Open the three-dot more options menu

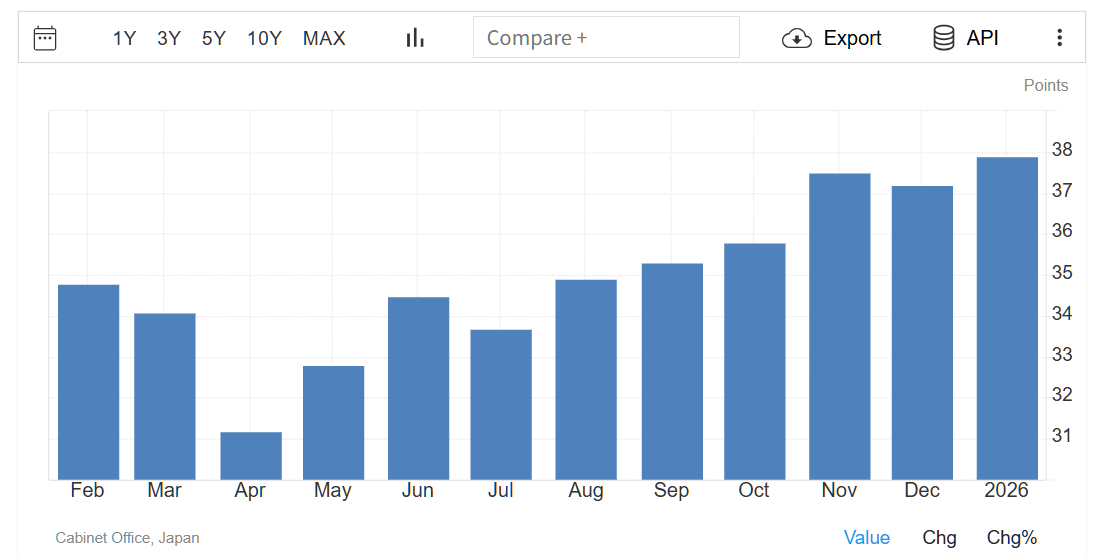[1060, 38]
